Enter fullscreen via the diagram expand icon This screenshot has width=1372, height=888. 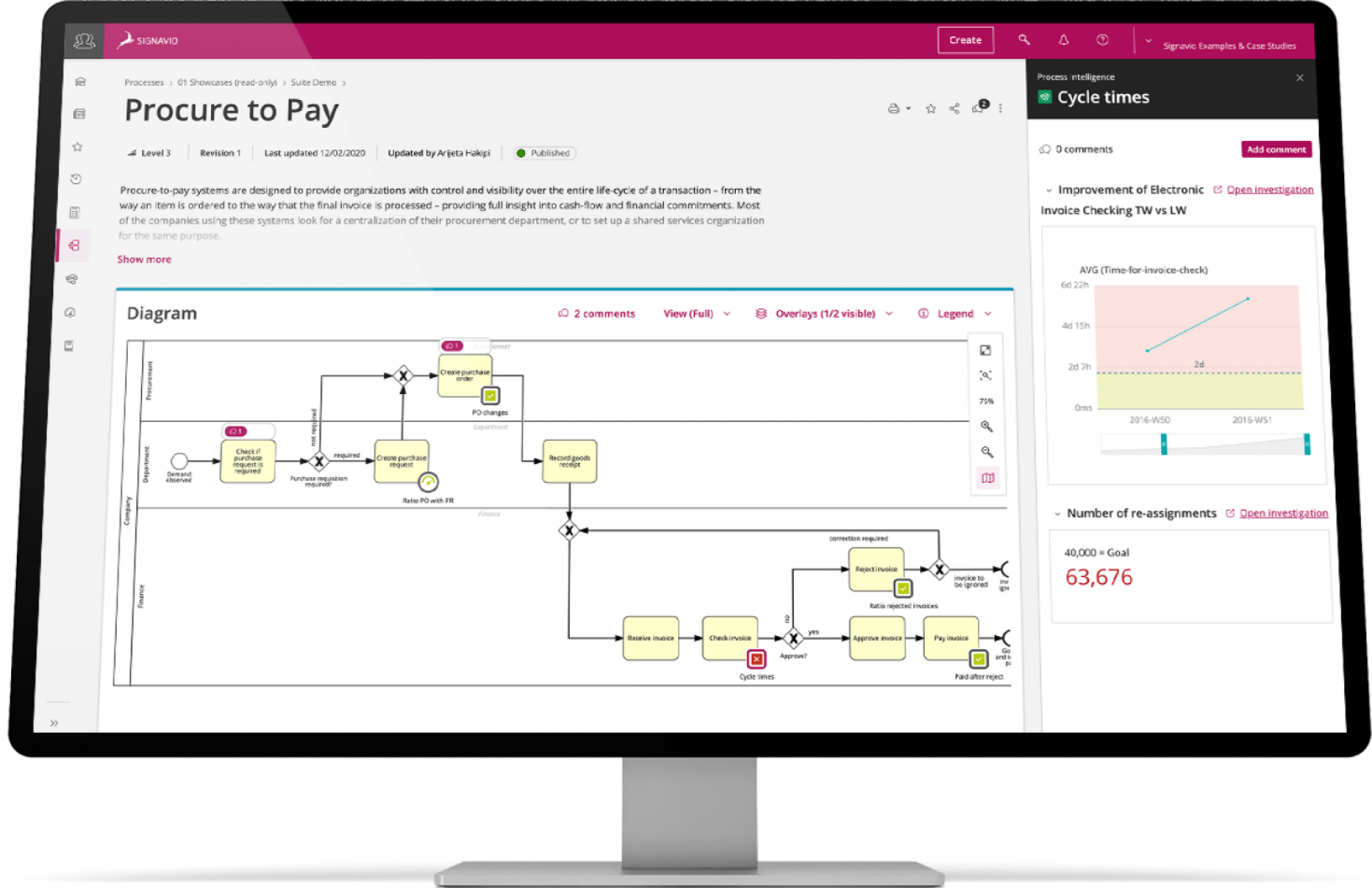[x=987, y=348]
